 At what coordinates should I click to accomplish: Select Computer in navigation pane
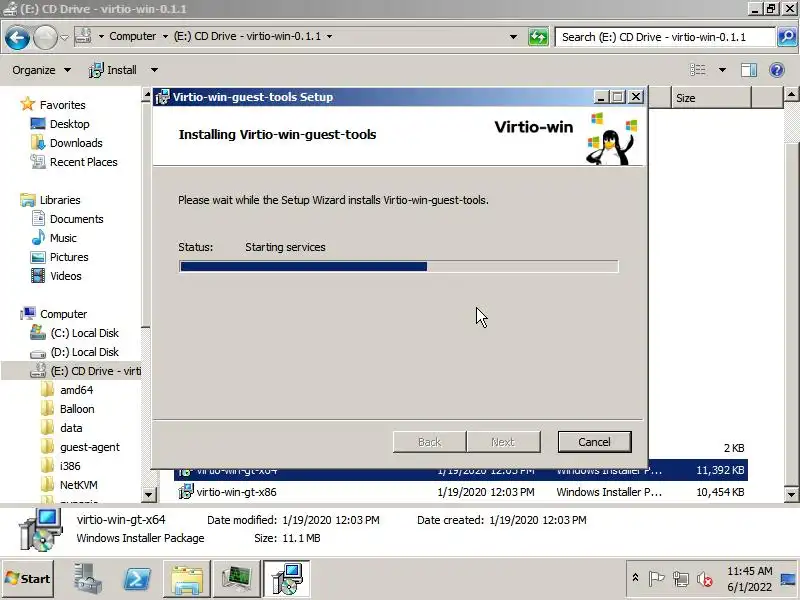click(x=63, y=314)
